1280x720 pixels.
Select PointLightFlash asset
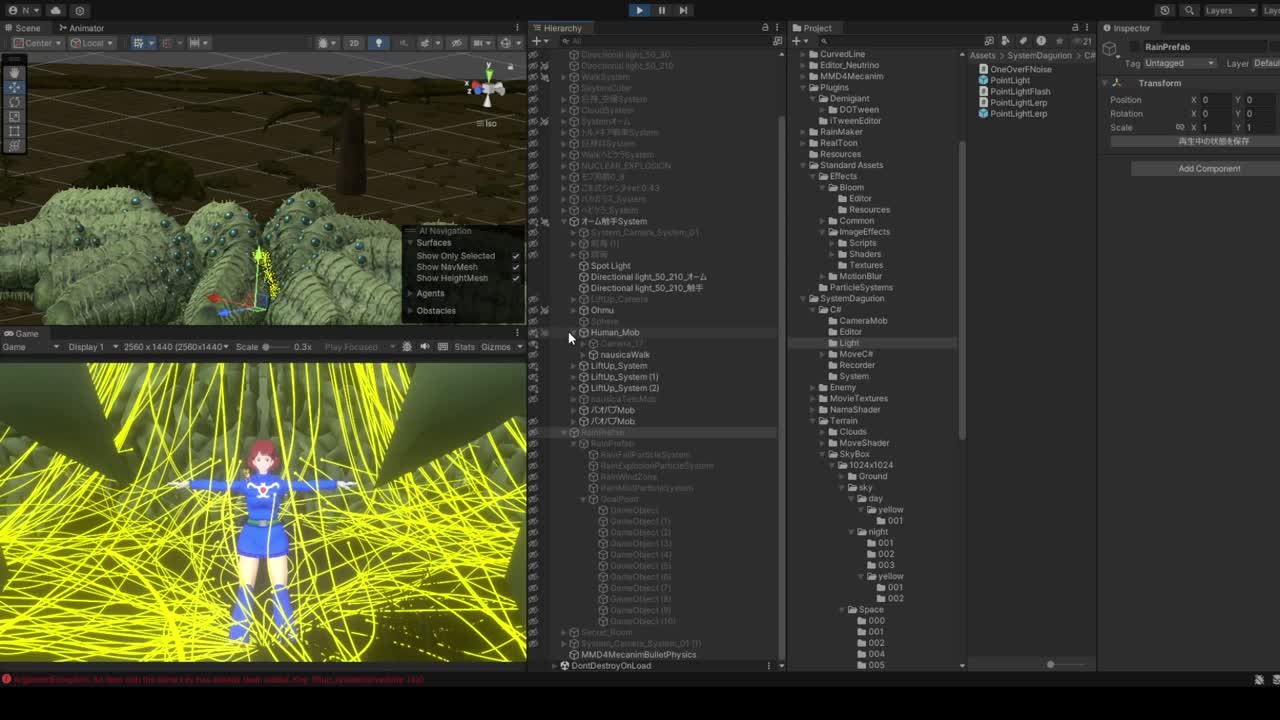pos(1020,92)
